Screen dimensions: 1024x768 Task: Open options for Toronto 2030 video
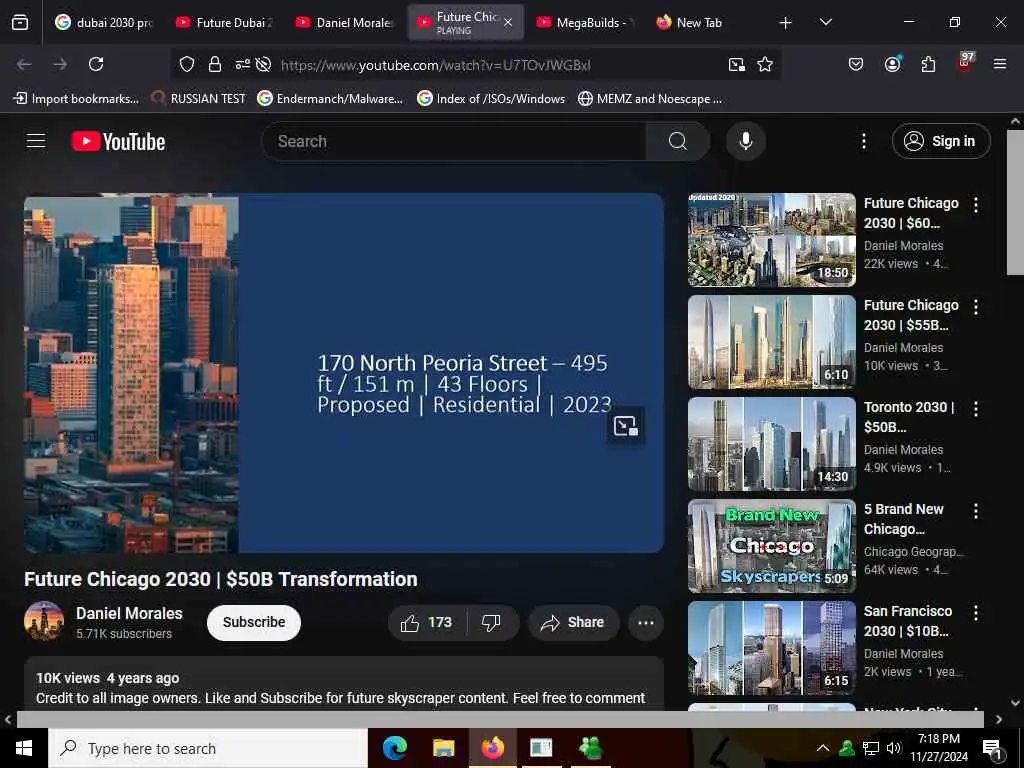click(976, 409)
